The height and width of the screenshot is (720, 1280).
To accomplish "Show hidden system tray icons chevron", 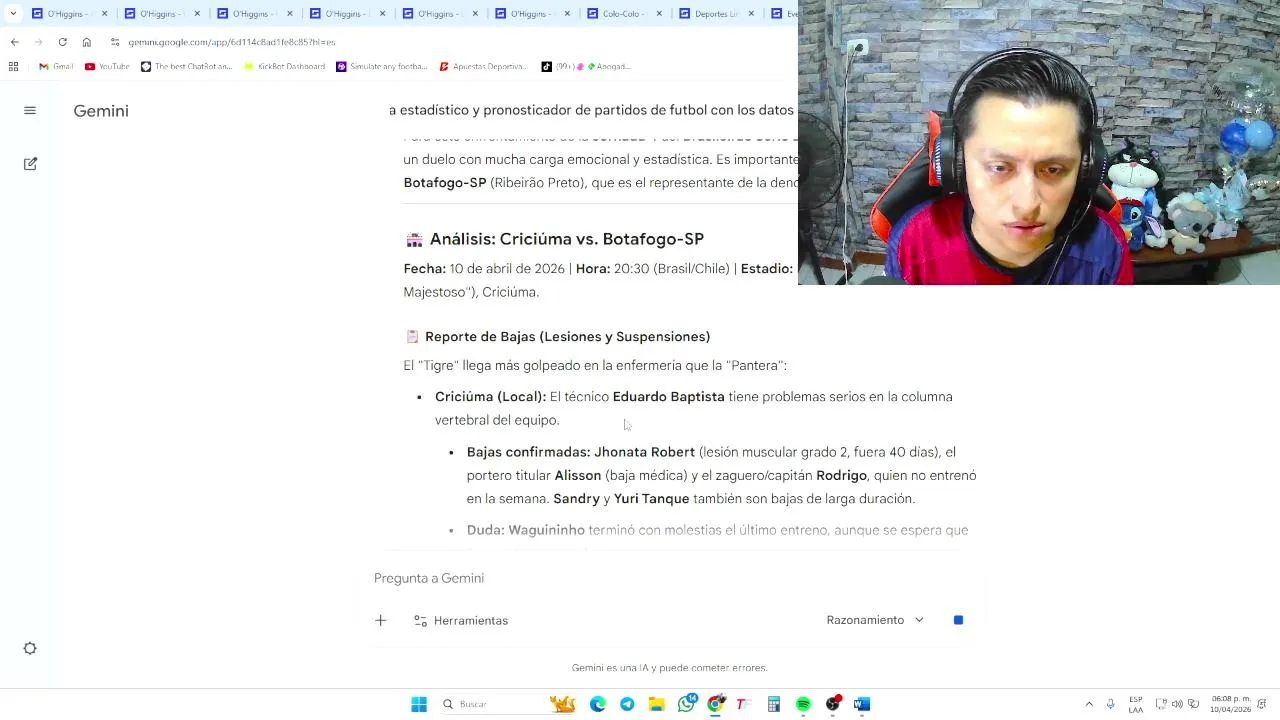I will 1089,704.
